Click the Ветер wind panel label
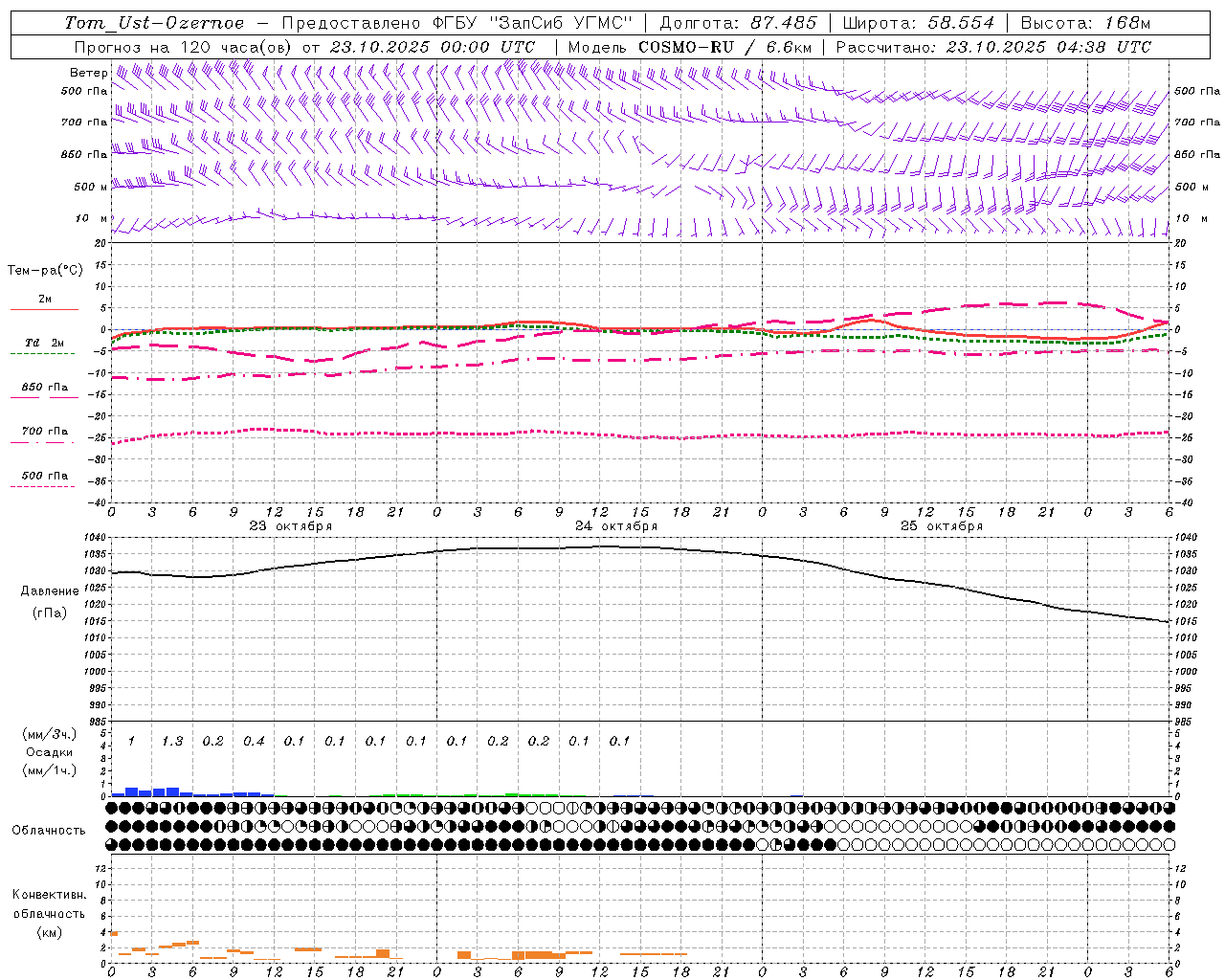Screen dimensions: 1225x980 (89, 73)
